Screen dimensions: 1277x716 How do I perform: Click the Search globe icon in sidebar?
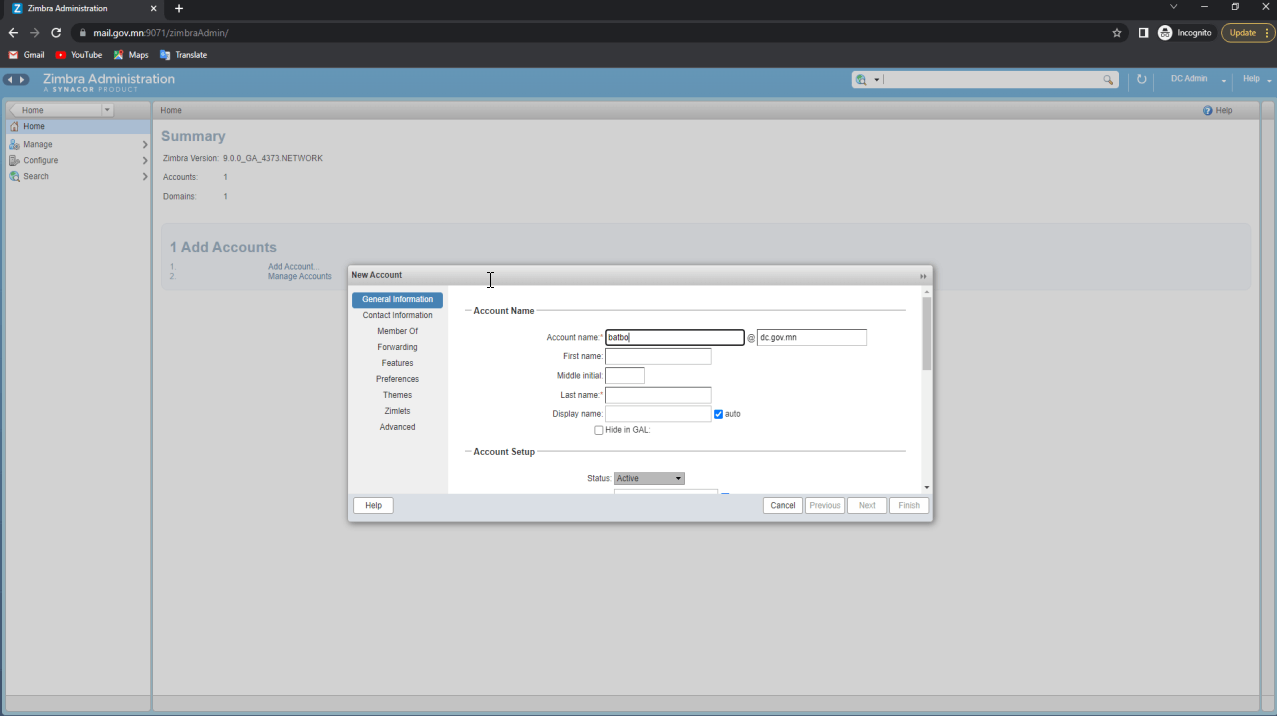pyautogui.click(x=14, y=176)
